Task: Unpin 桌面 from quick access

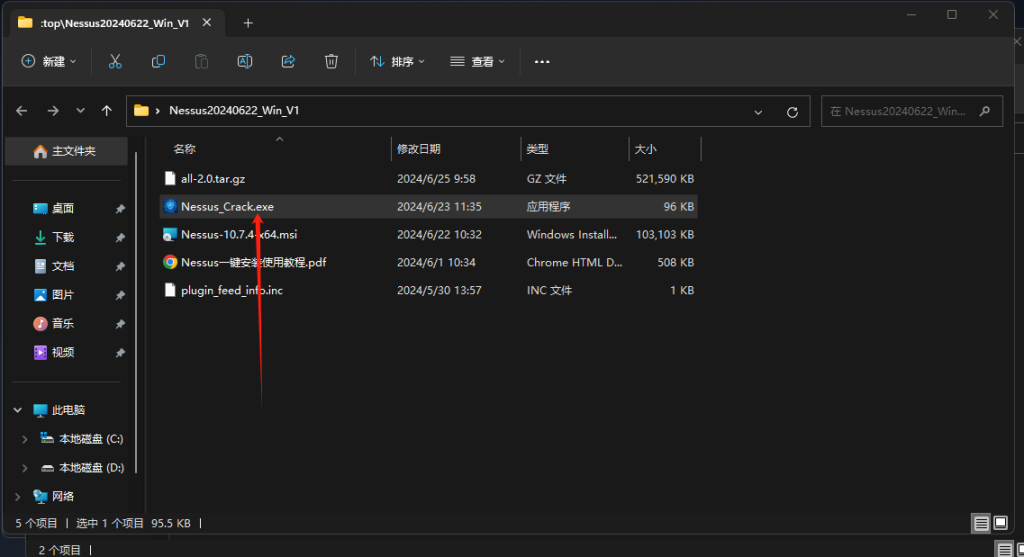Action: [x=120, y=209]
